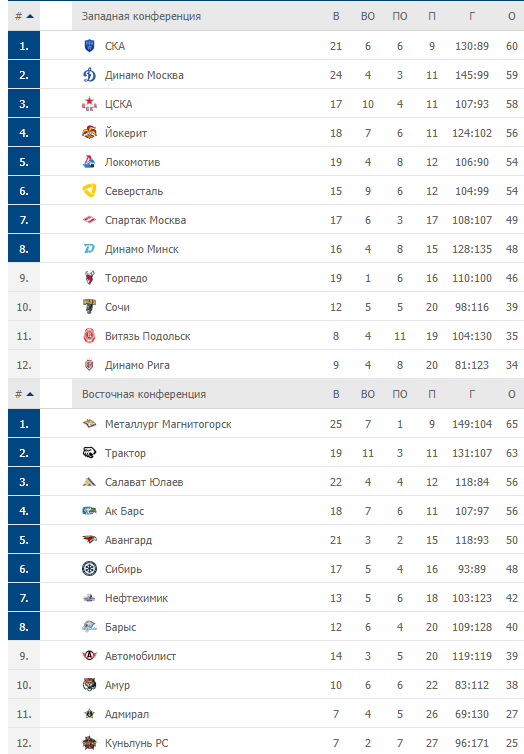Click the СКА team logo icon
Viewport: 524px width, 754px height.
tap(89, 46)
